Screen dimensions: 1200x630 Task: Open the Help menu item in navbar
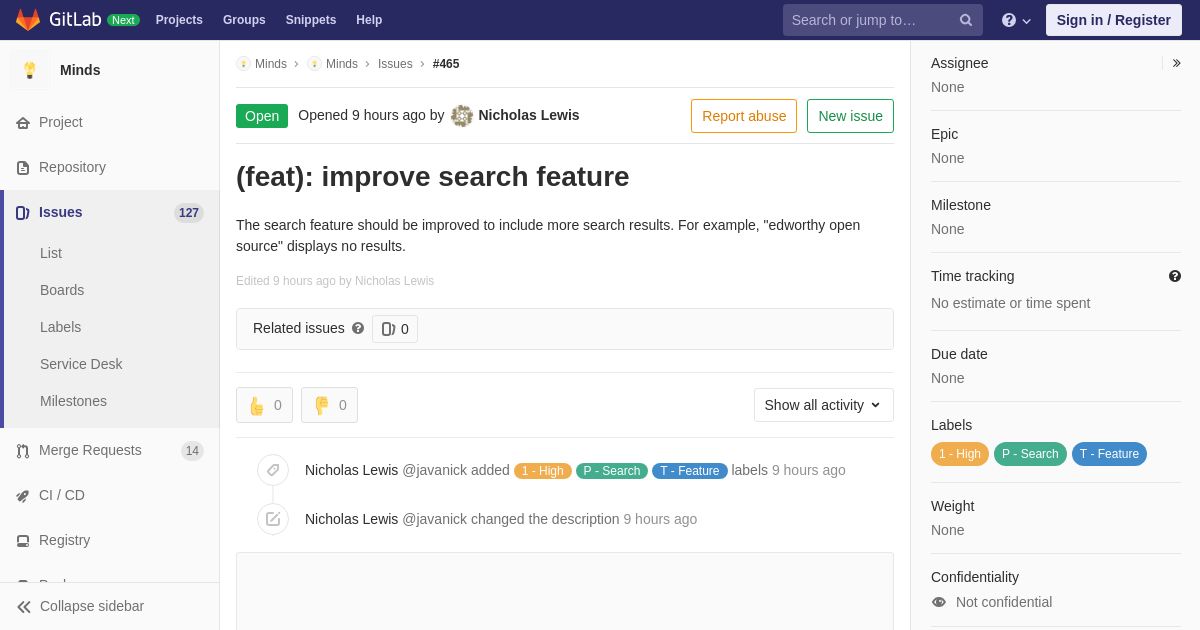[x=369, y=20]
